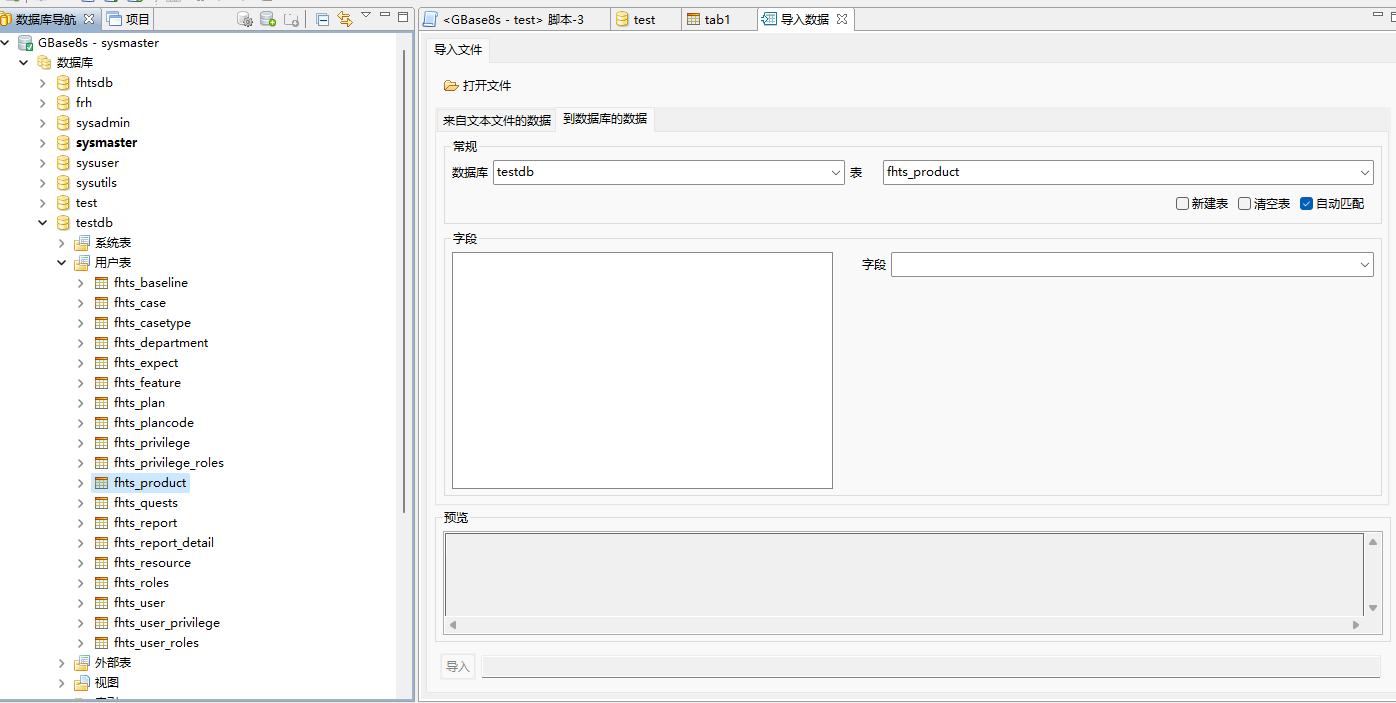Viewport: 1396px width, 703px height.
Task: Click the connection settings gear-database icon in the navigator toolbar
Action: (245, 19)
